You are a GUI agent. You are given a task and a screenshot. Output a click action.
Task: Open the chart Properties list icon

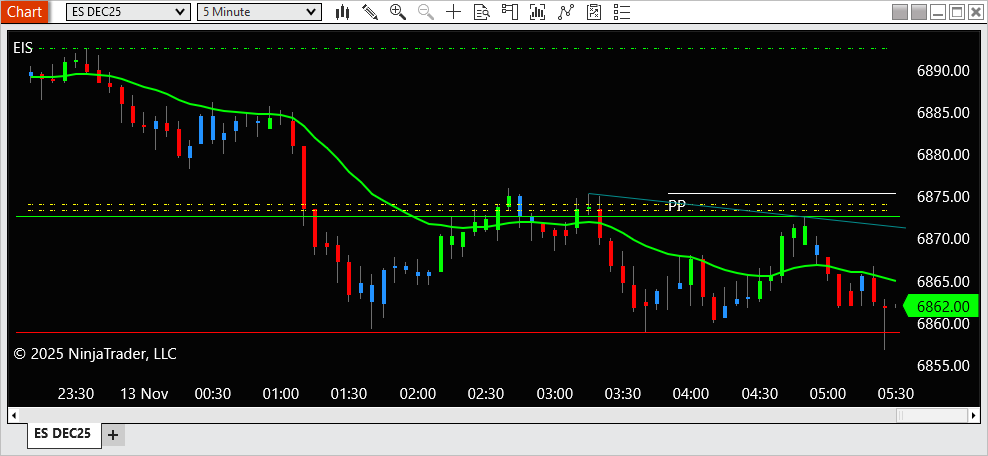[x=622, y=11]
